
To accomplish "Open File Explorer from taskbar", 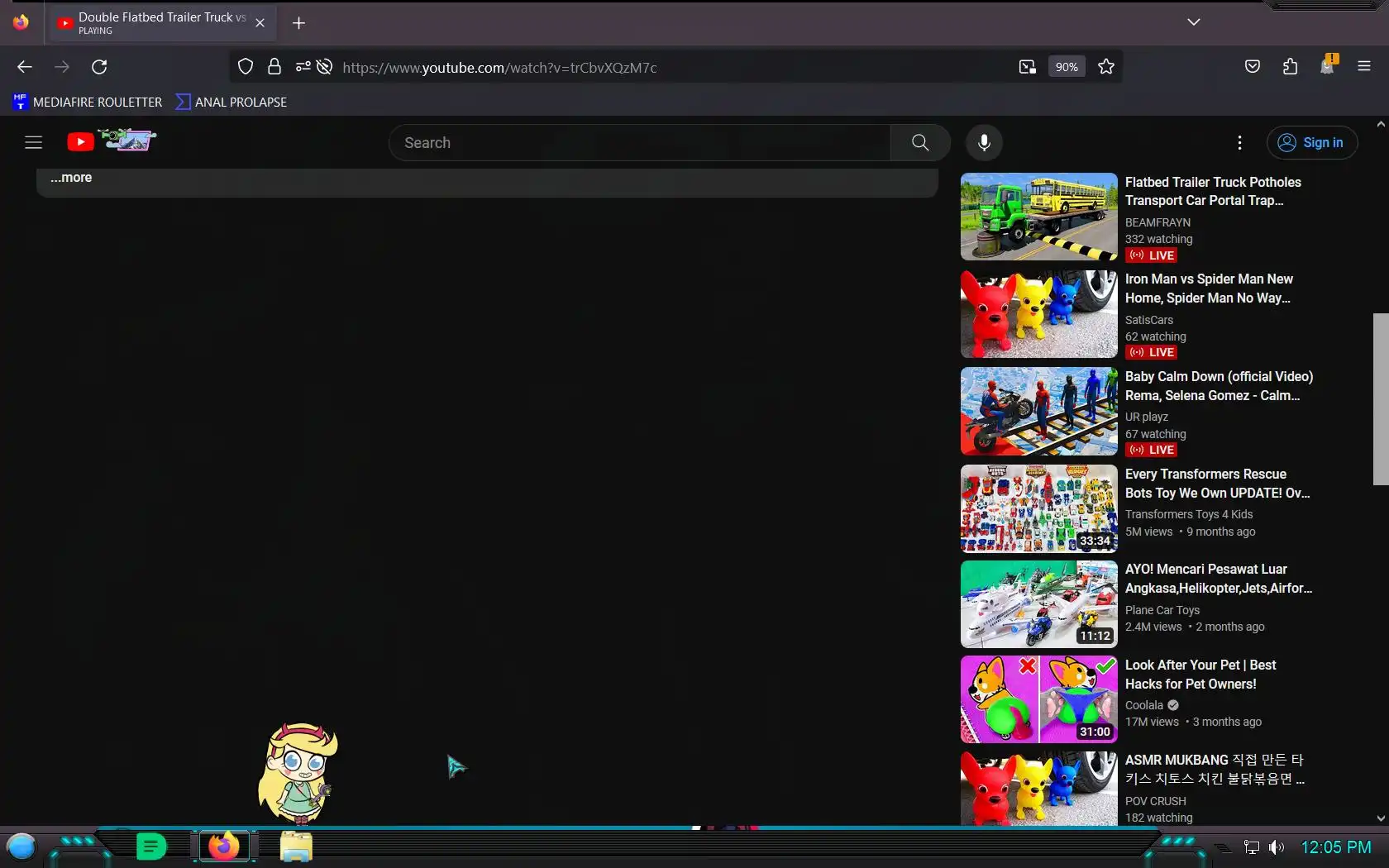I will click(295, 847).
